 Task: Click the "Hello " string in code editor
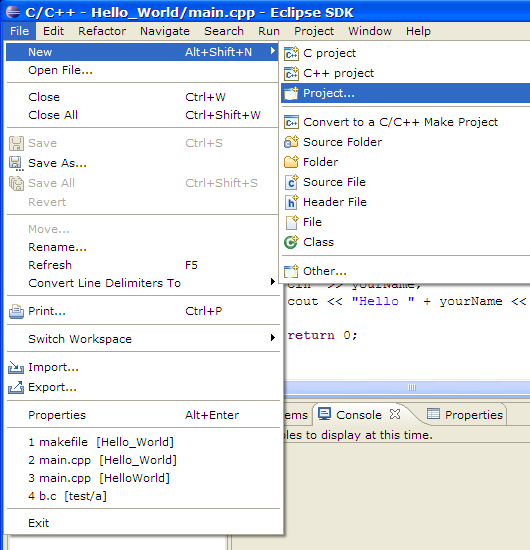click(x=383, y=301)
